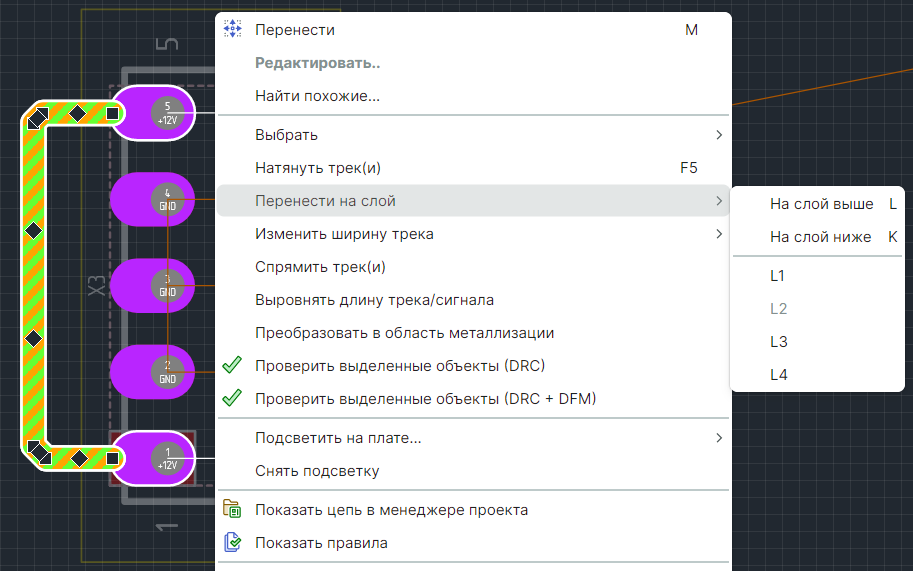Choose На слой выше in submenu

[x=817, y=204]
